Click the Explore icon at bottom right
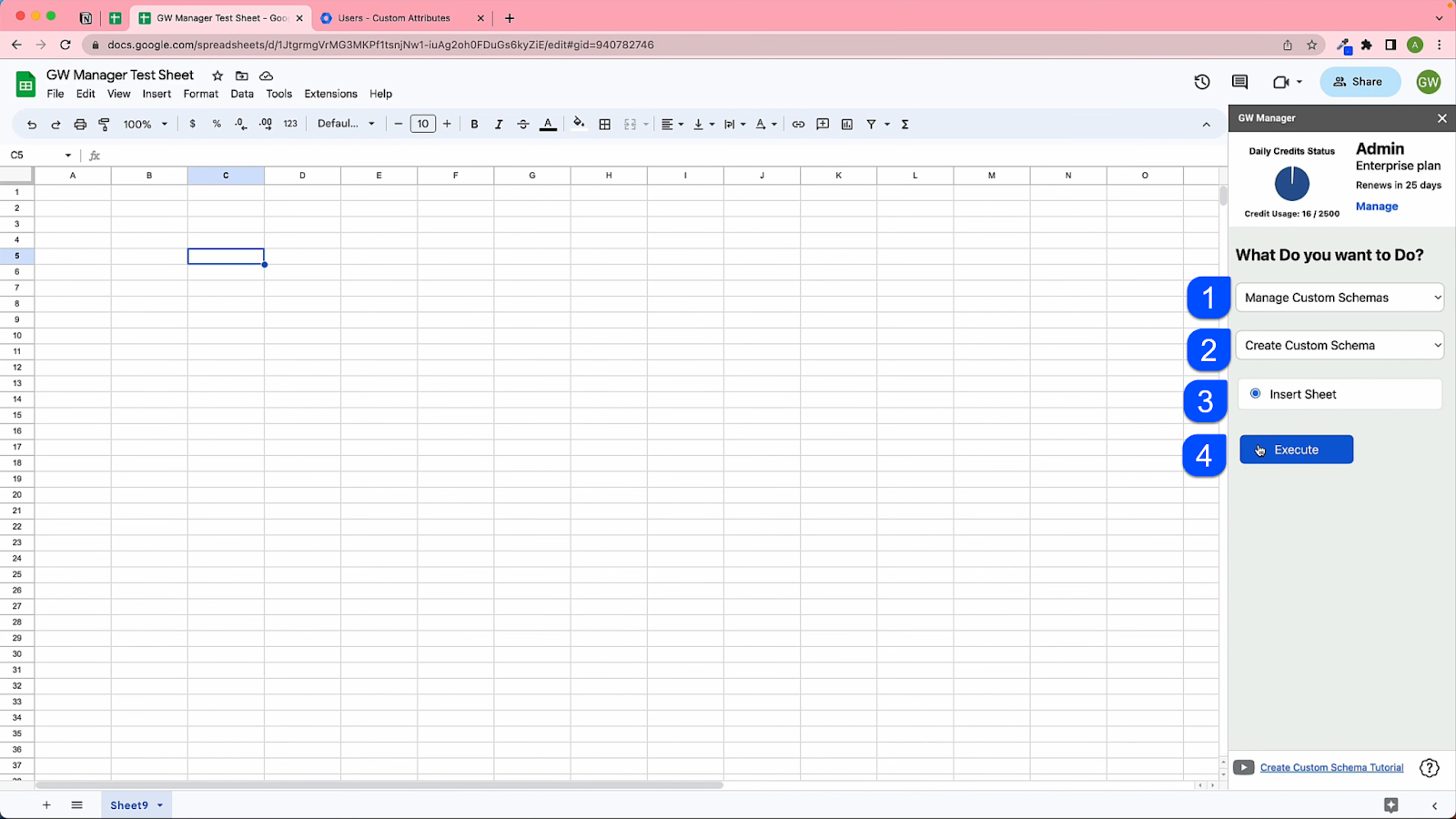This screenshot has height=819, width=1456. click(1390, 805)
